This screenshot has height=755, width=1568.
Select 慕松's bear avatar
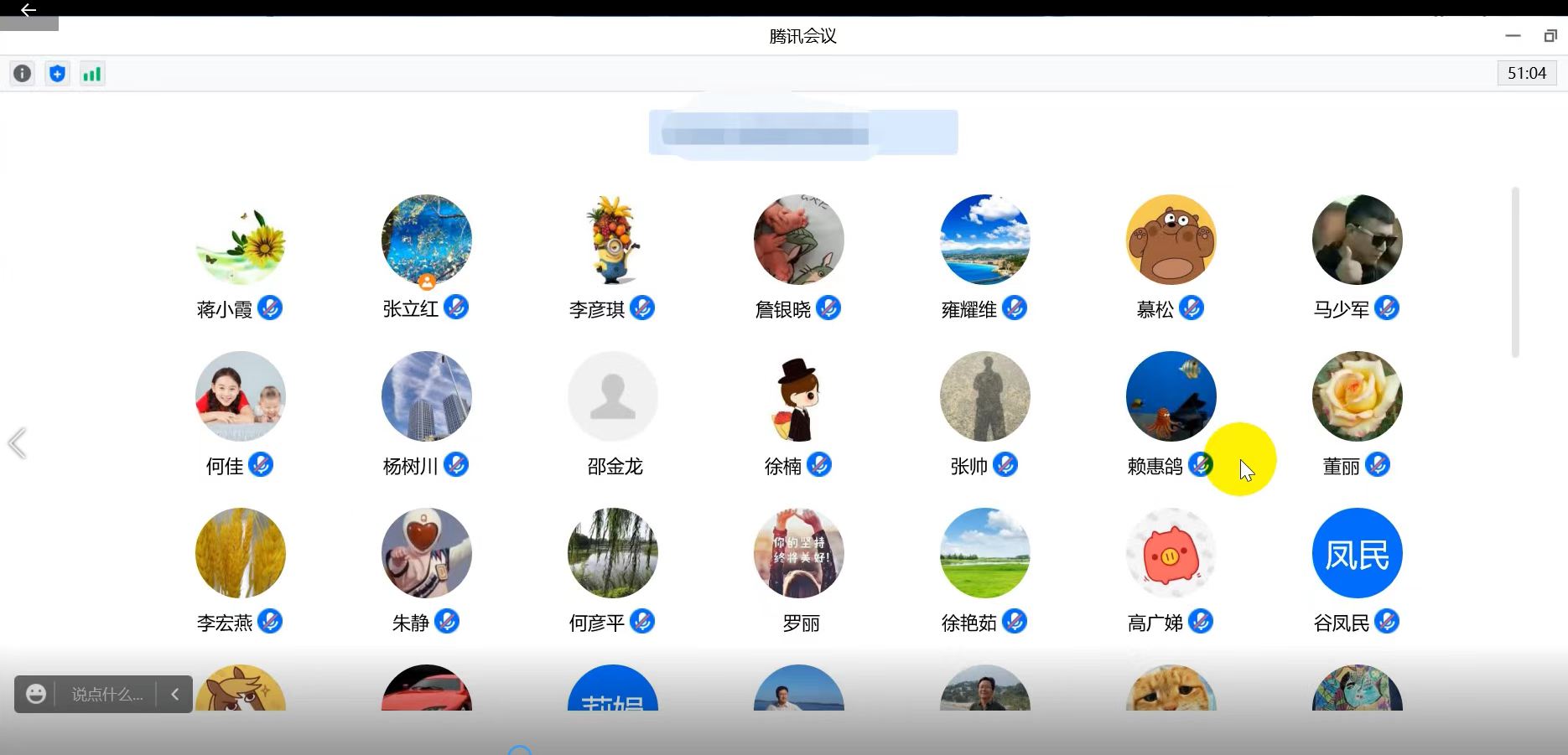pos(1171,240)
